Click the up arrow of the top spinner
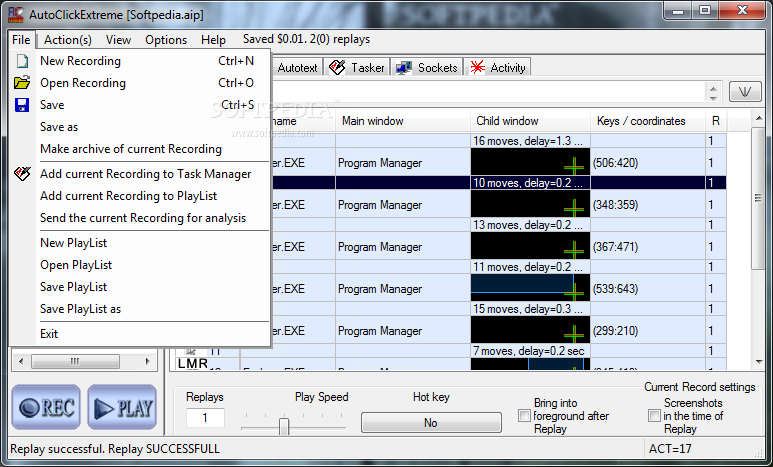The height and width of the screenshot is (467, 773). [x=713, y=88]
